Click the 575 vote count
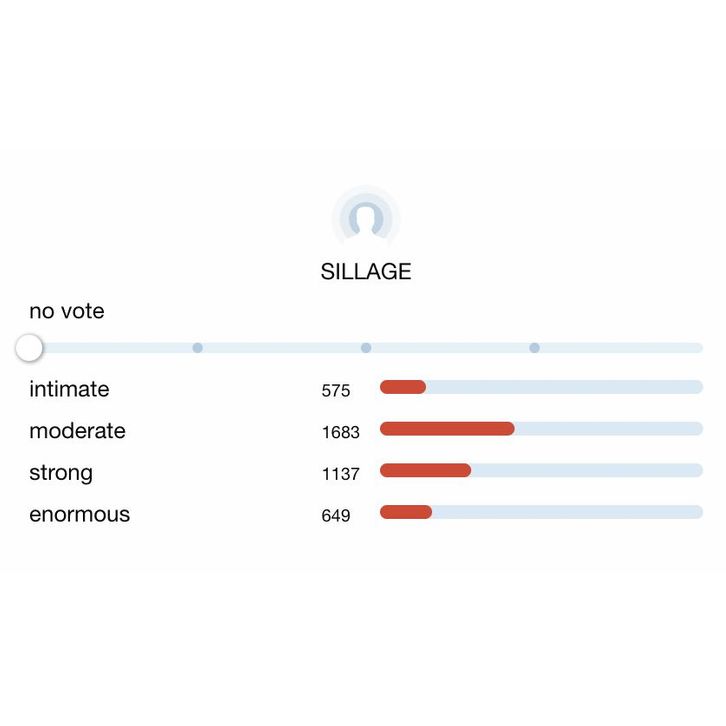Screen dimensions: 726x726 click(x=336, y=391)
